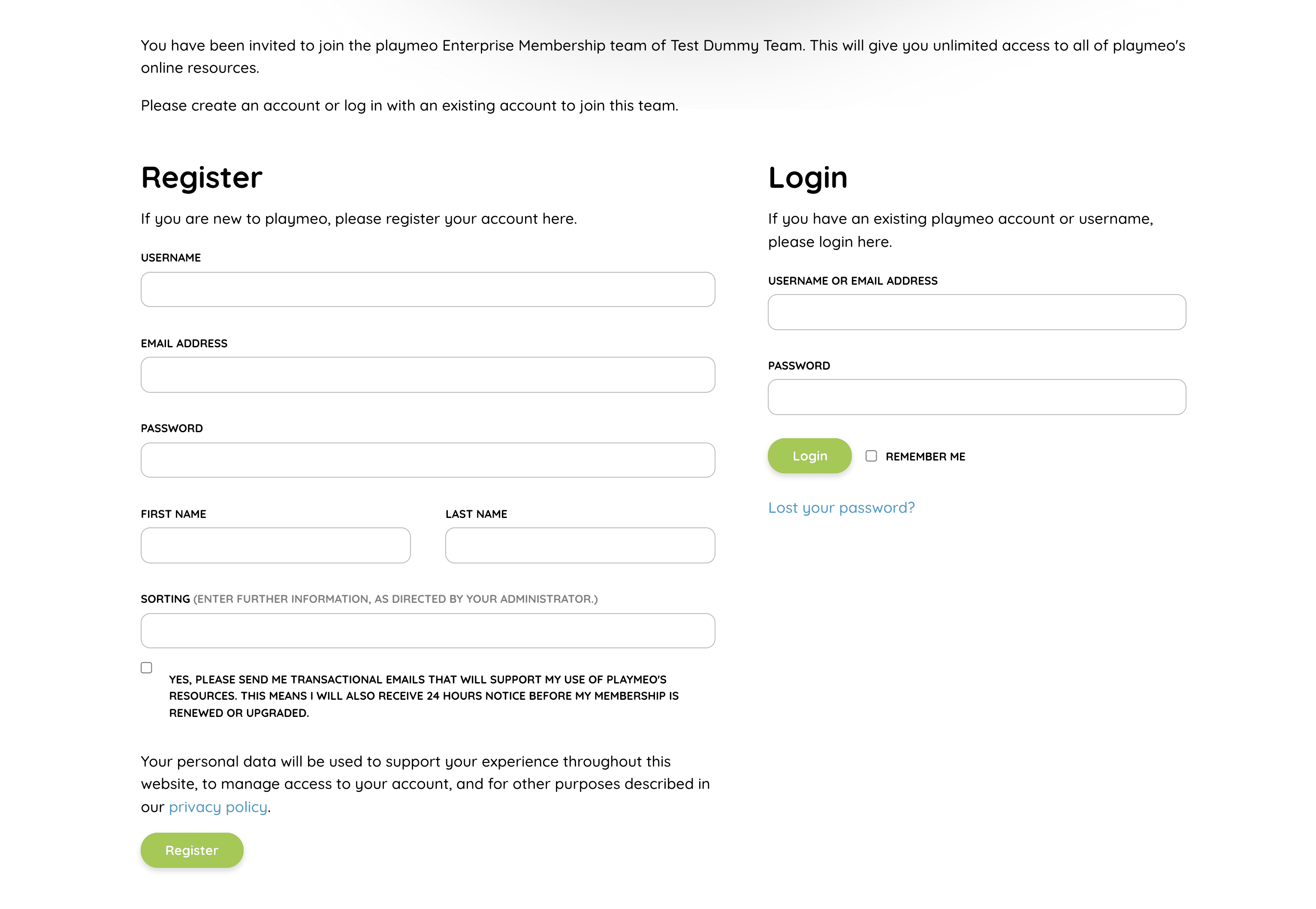Click the SORTING information field
The image size is (1316, 909).
pos(427,630)
